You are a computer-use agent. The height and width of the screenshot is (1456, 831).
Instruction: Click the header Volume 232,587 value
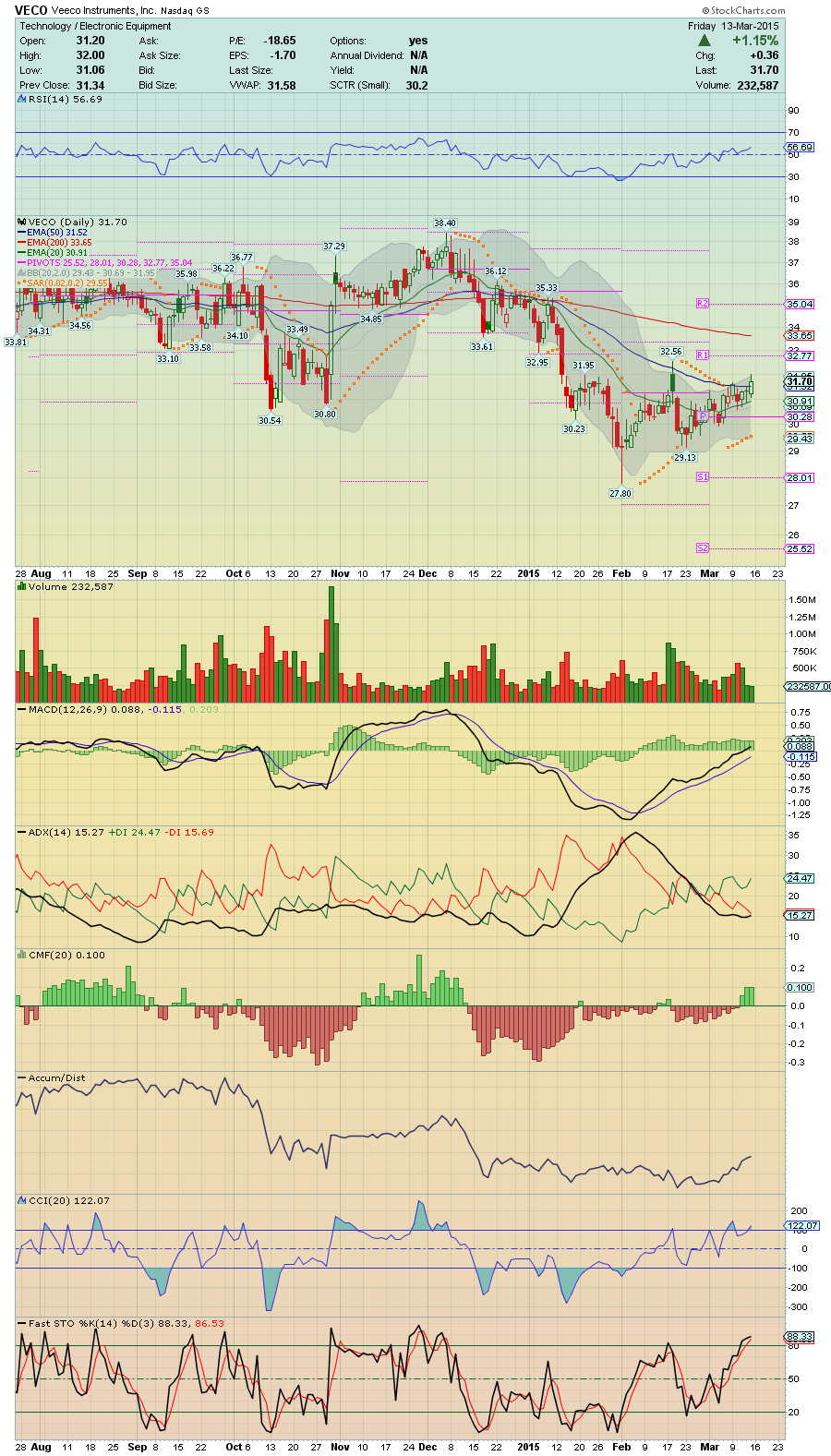click(x=758, y=85)
